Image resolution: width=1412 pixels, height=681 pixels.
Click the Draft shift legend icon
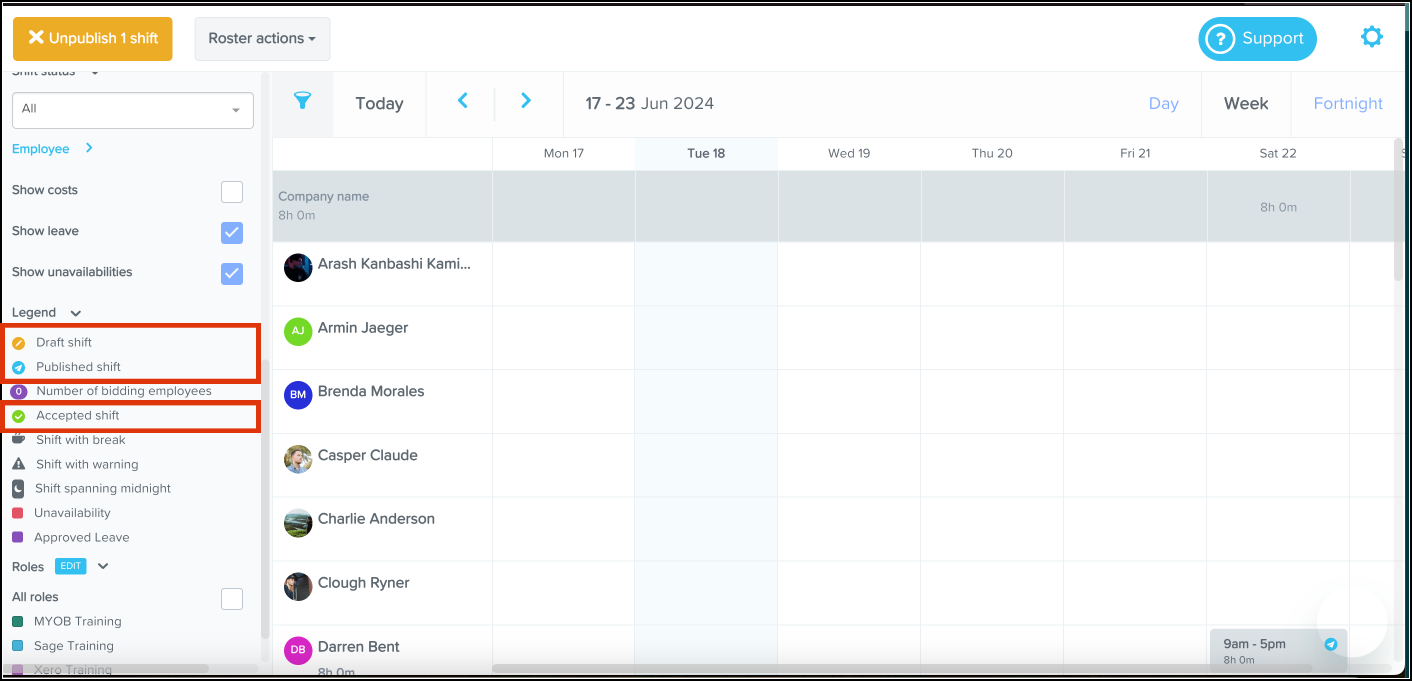coord(18,343)
